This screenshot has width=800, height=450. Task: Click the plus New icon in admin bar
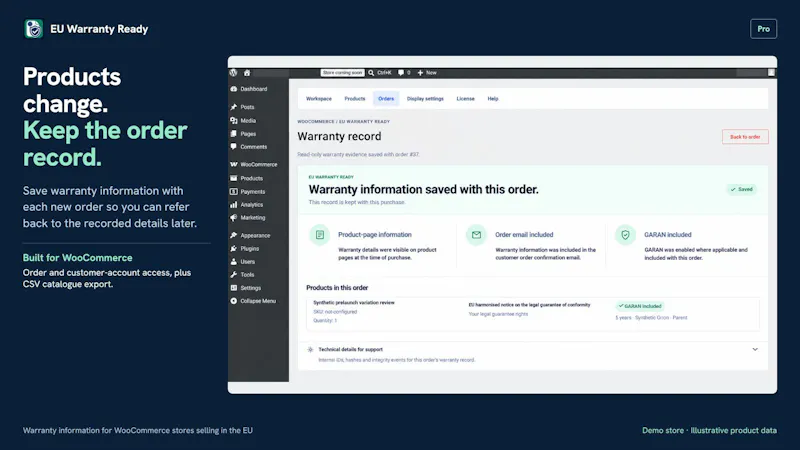click(420, 72)
